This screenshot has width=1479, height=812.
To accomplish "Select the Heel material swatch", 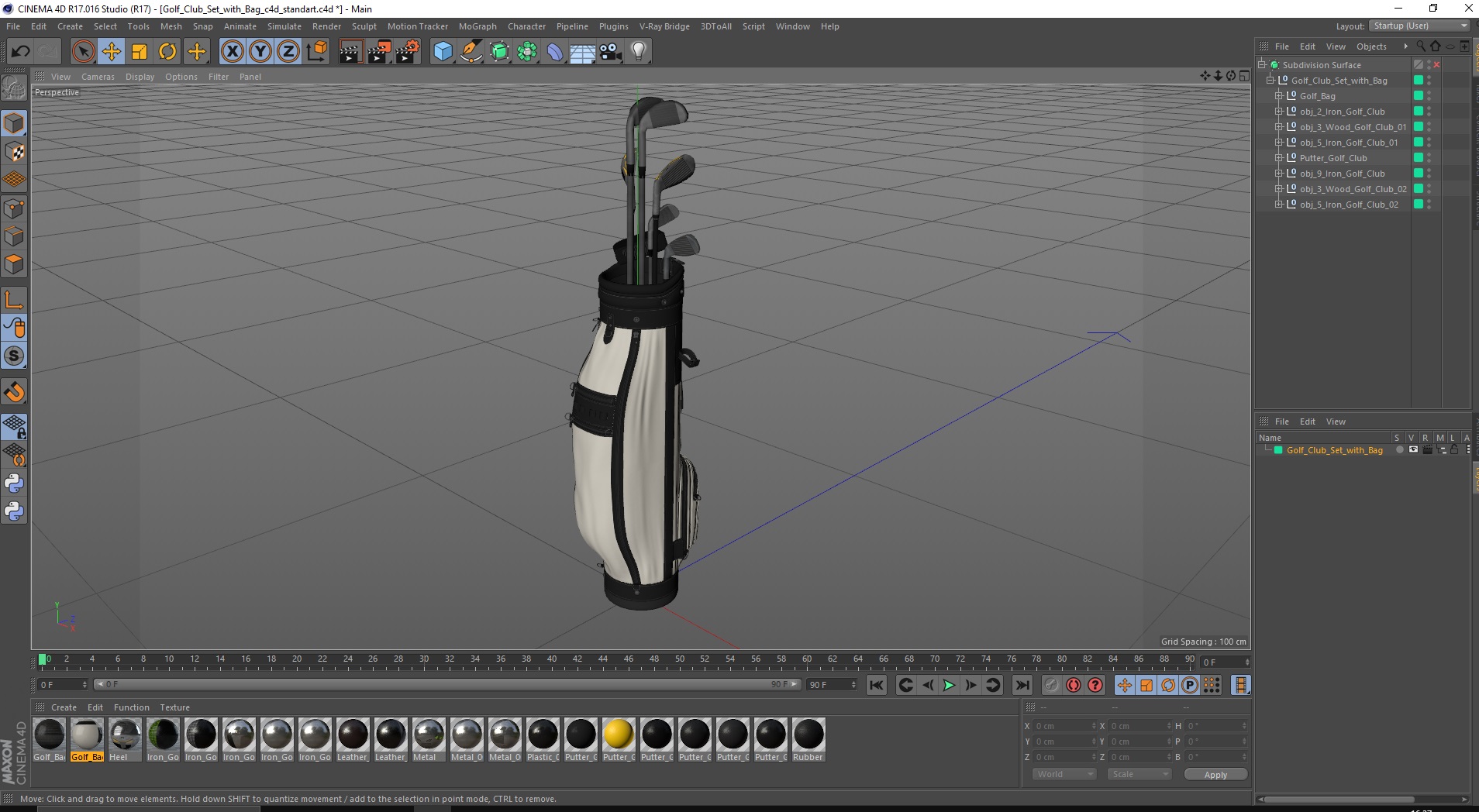I will [x=125, y=740].
